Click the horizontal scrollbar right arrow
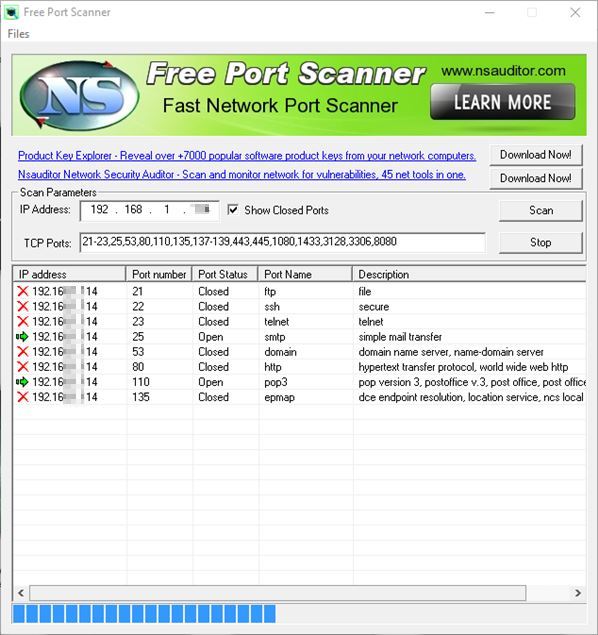Image resolution: width=598 pixels, height=635 pixels. [578, 593]
